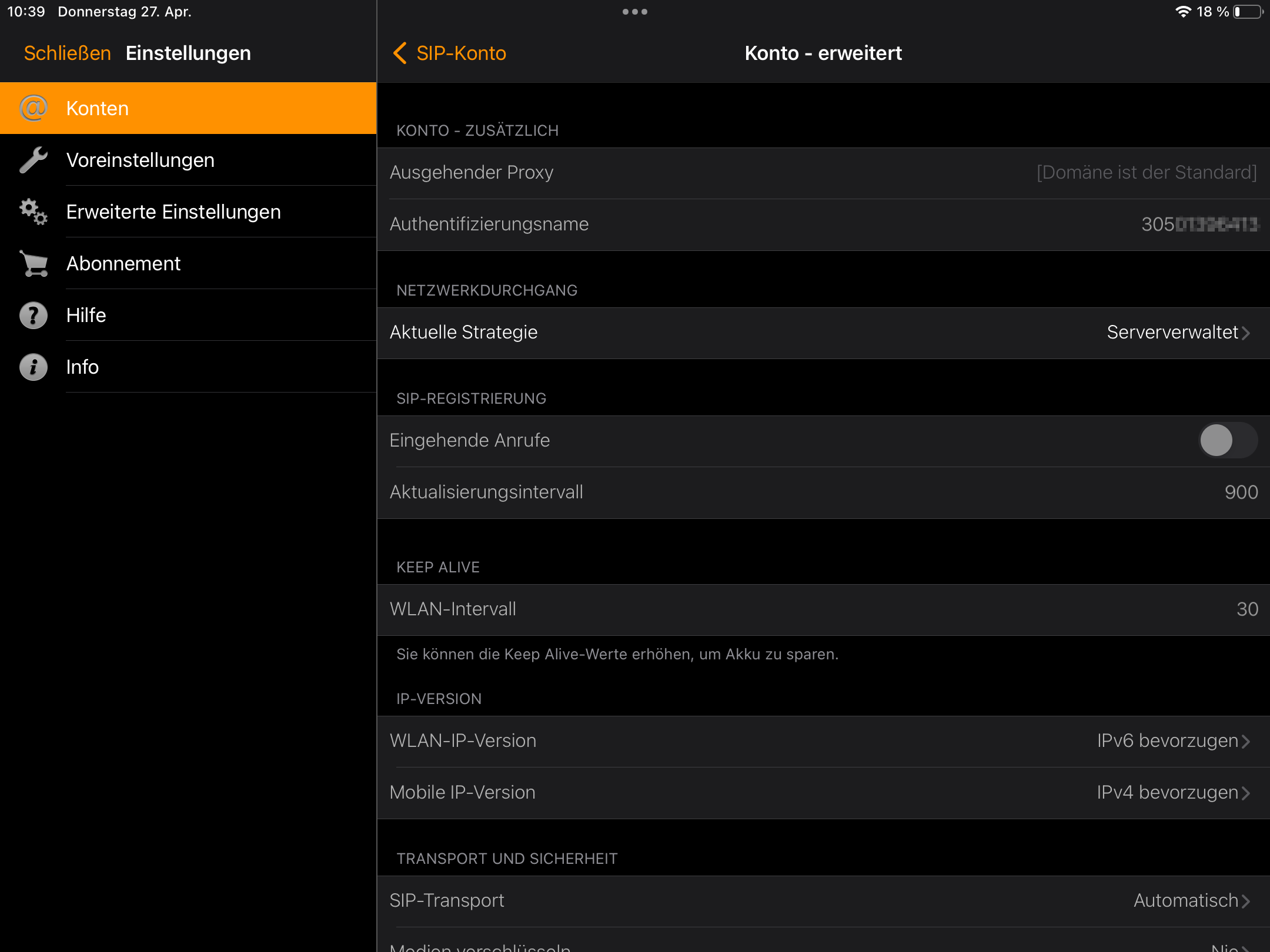Toggle the Eingehende Anrufe switch
Screen dimensions: 1270x952
click(x=1228, y=440)
